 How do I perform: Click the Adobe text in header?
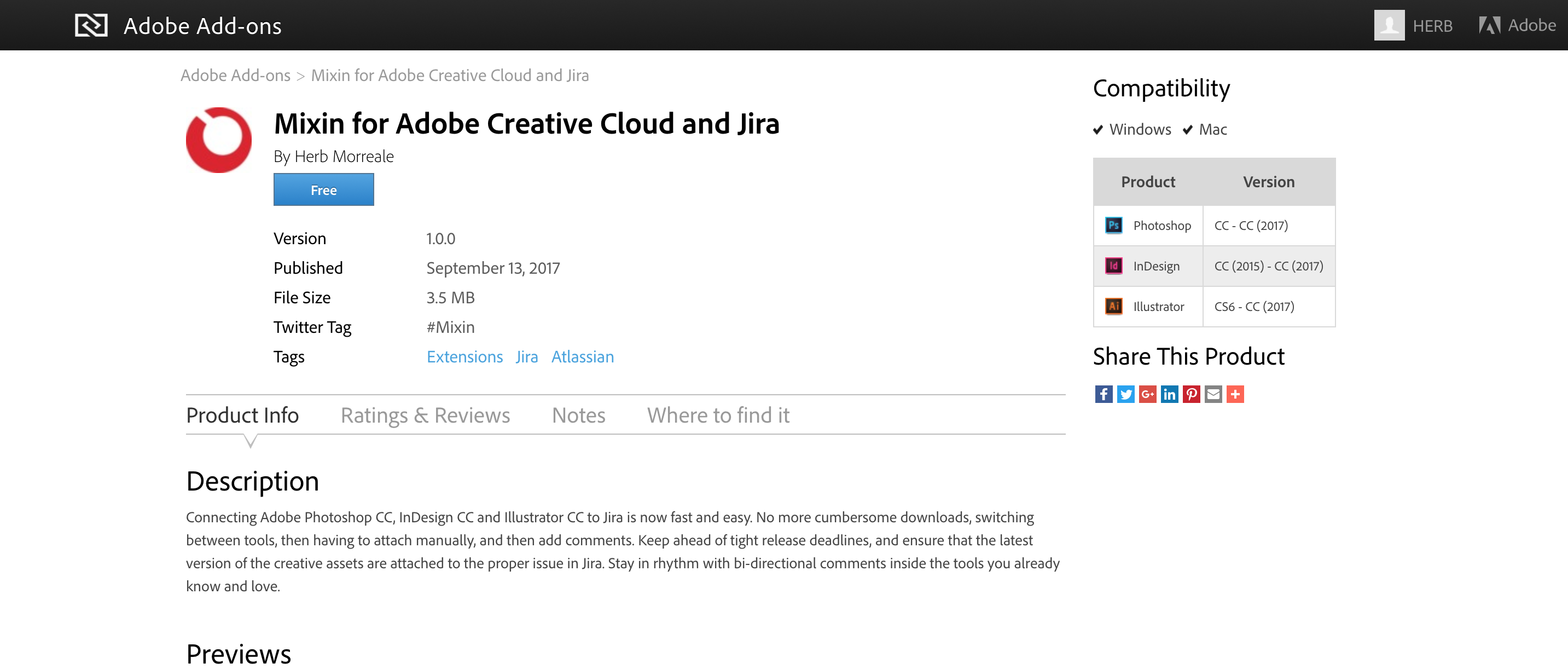1531,25
